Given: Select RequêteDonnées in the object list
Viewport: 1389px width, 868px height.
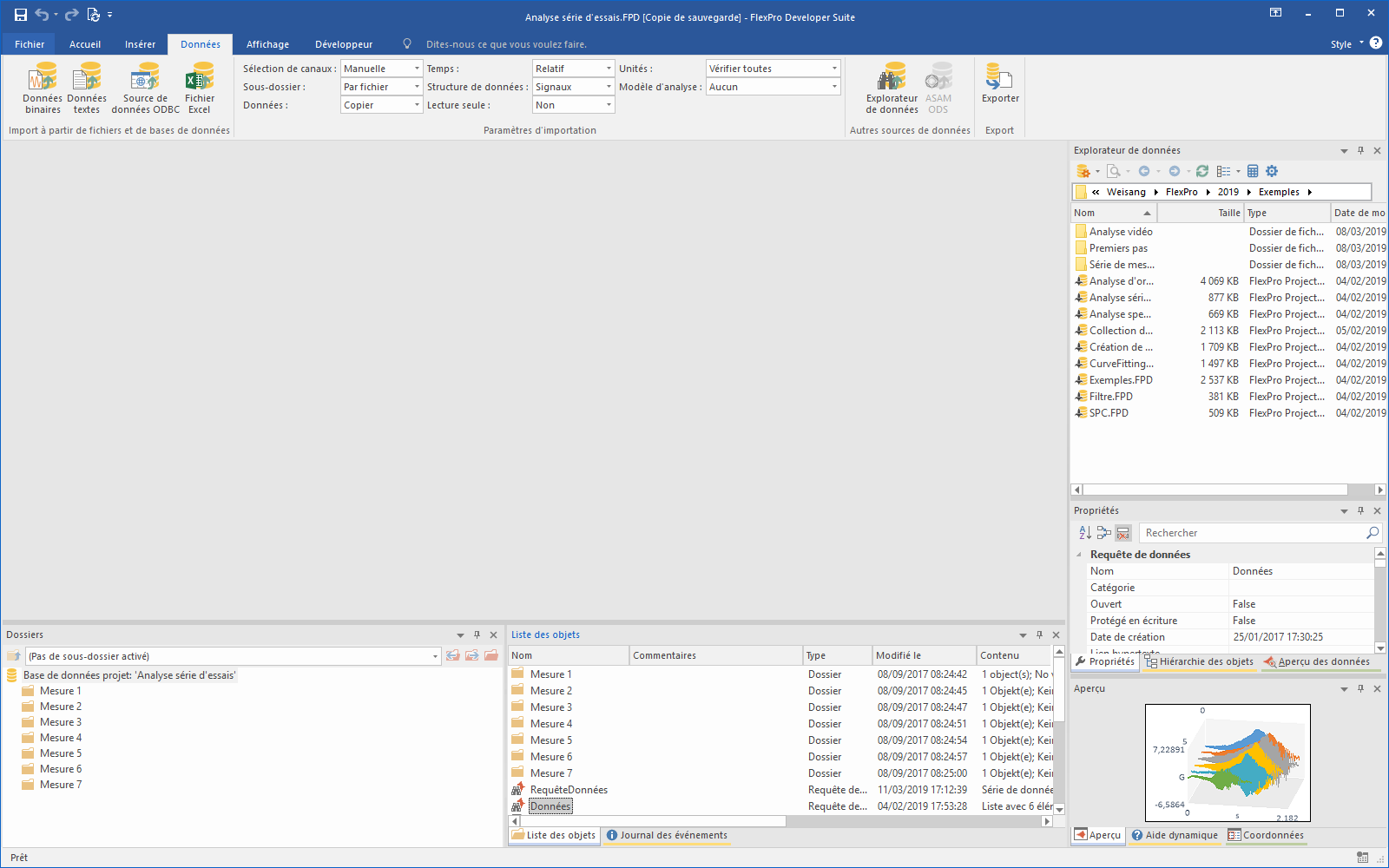Looking at the screenshot, I should click(569, 790).
